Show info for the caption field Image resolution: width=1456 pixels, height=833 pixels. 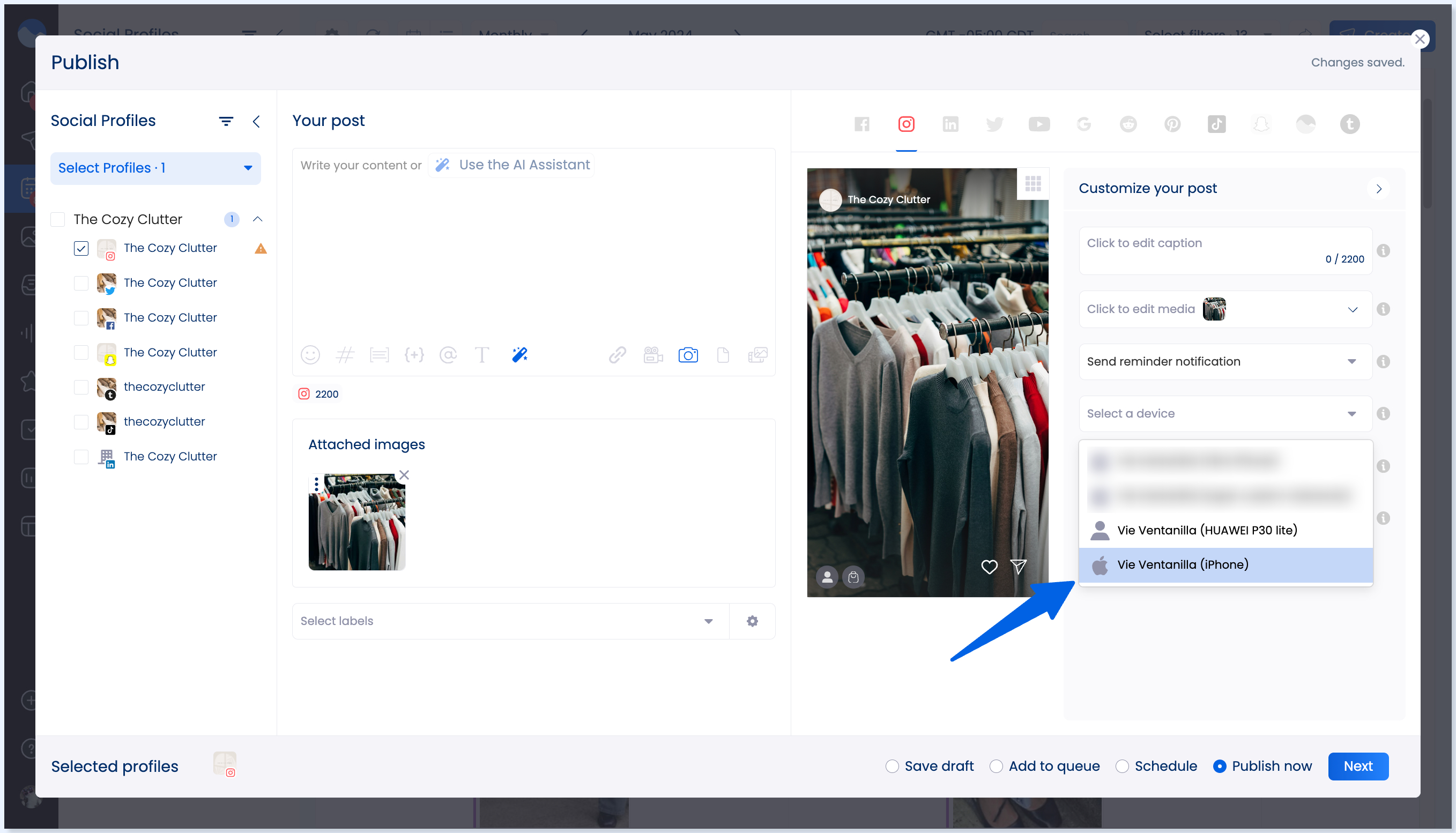click(1383, 251)
